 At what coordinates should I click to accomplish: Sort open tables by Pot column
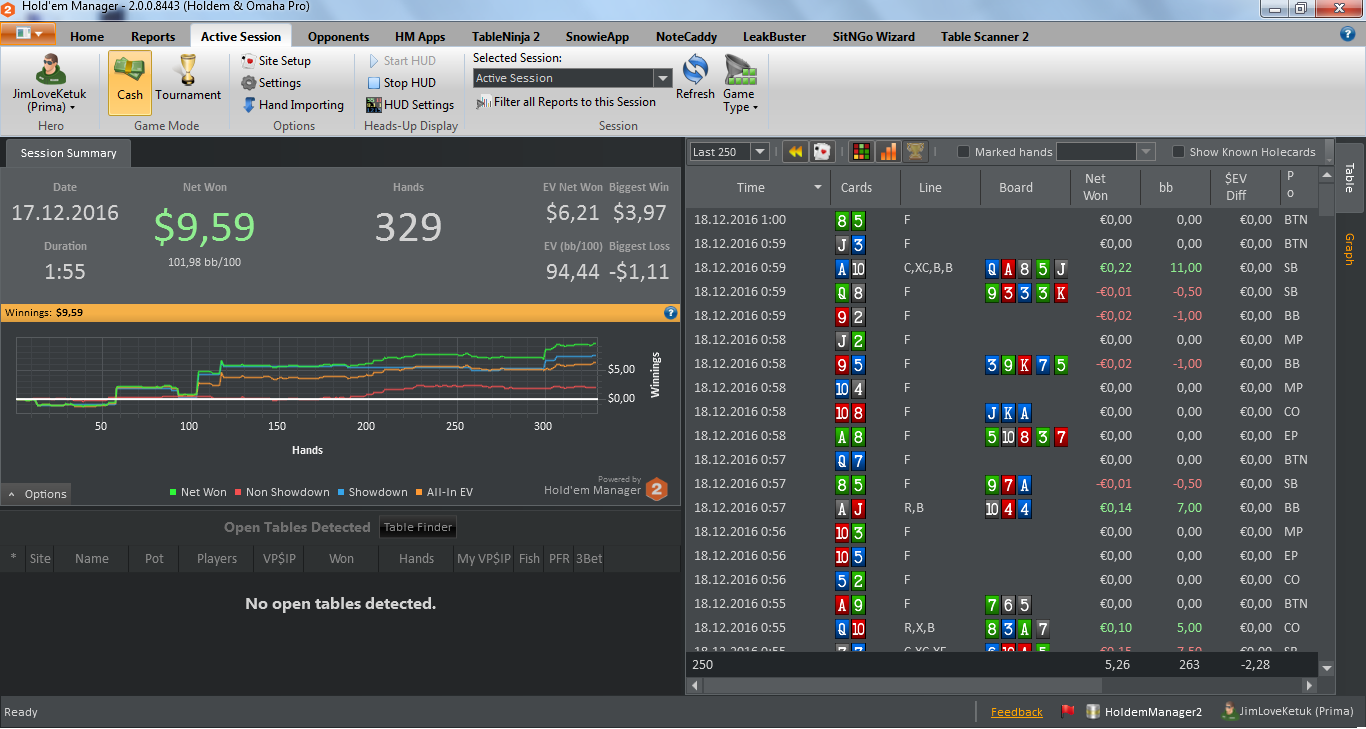[x=154, y=558]
